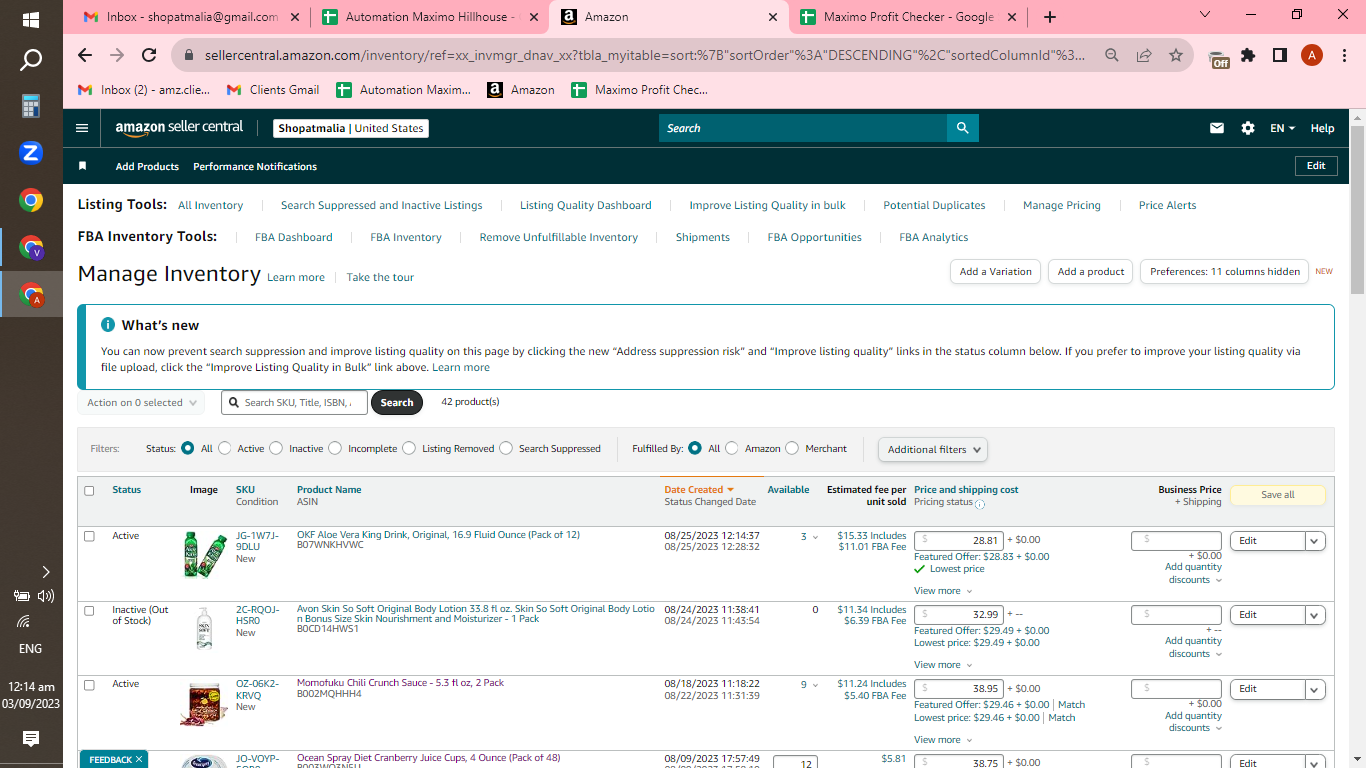
Task: Open the EN language dropdown
Action: [1282, 128]
